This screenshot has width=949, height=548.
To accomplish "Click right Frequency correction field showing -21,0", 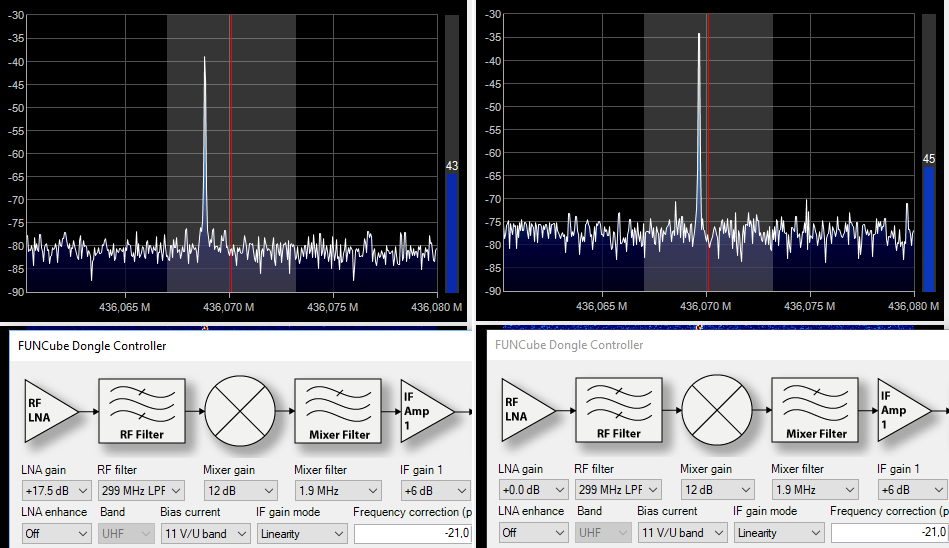I will (890, 532).
